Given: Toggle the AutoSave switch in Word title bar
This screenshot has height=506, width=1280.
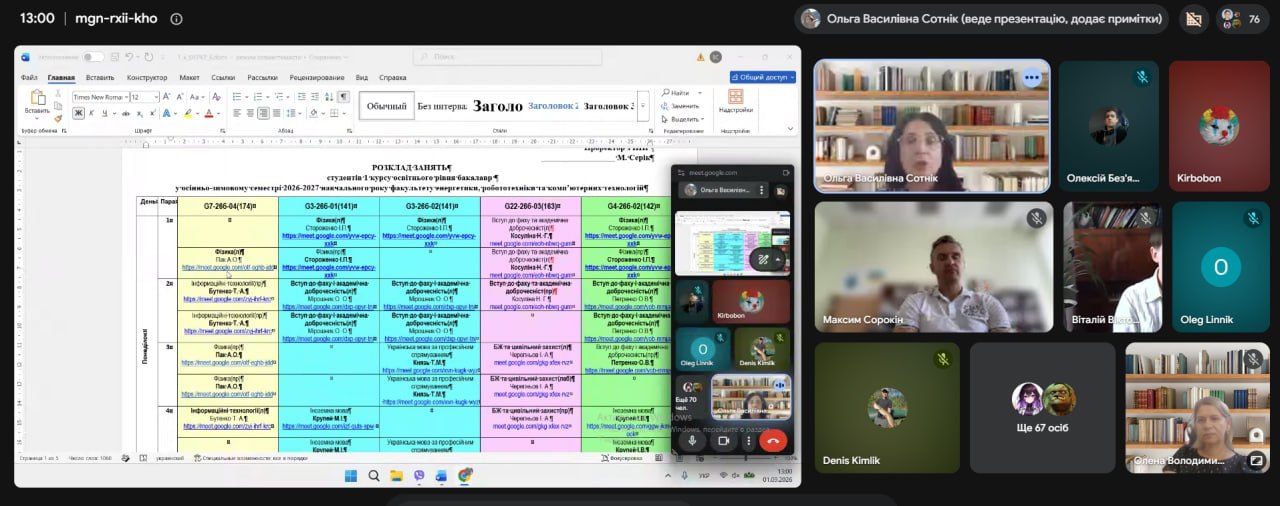Looking at the screenshot, I should (92, 57).
